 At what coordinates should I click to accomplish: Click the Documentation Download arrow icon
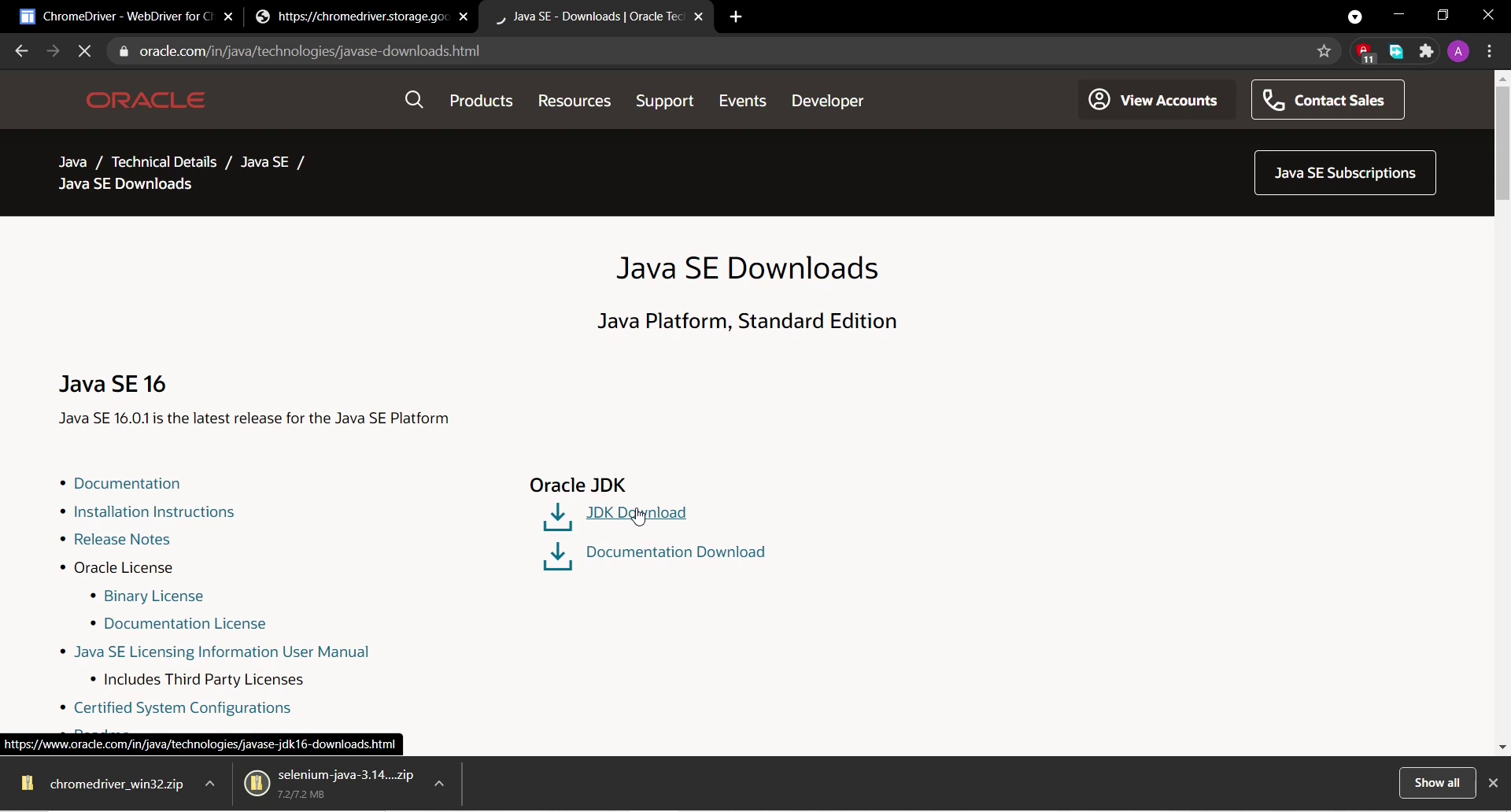tap(558, 556)
